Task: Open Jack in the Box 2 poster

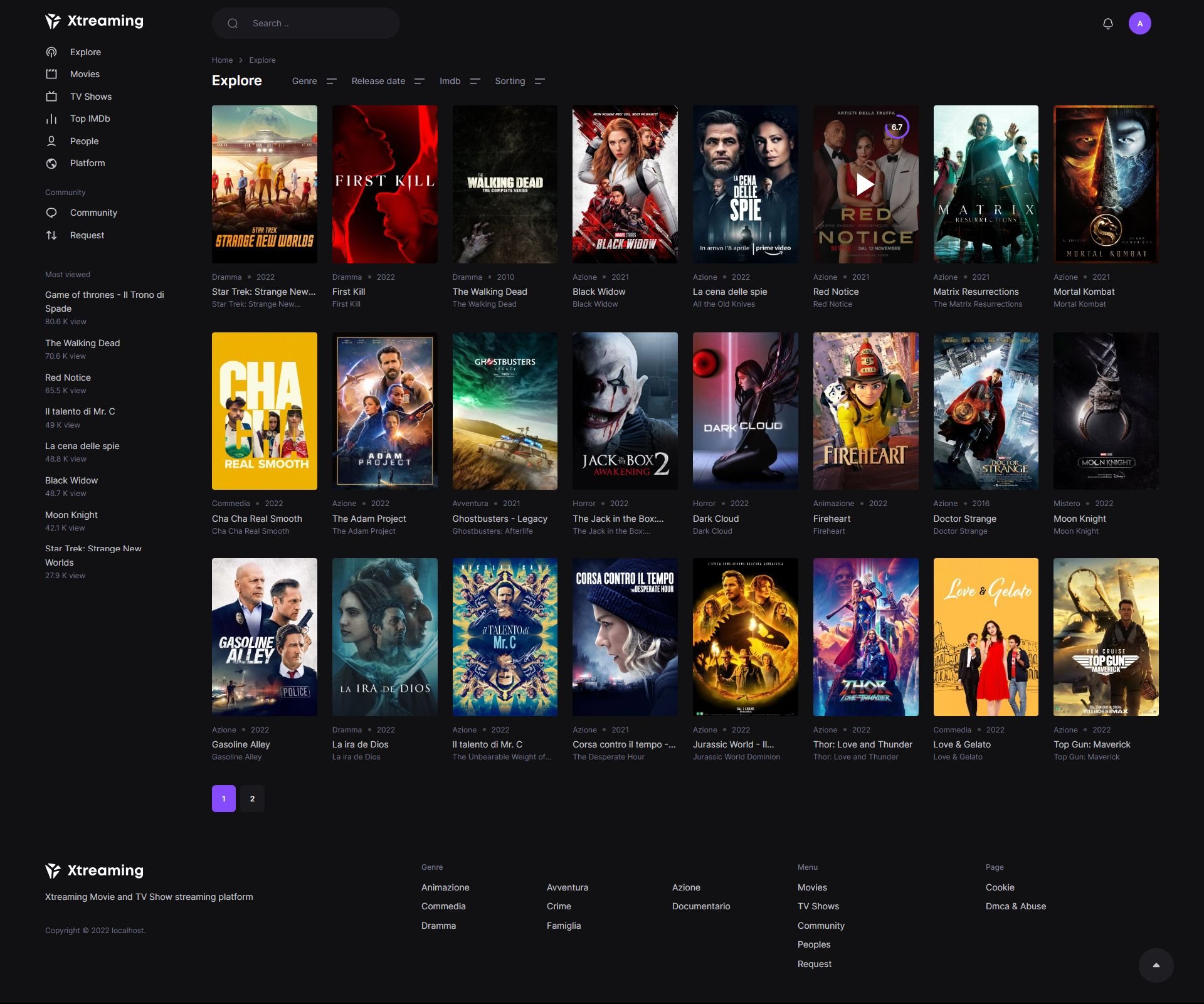Action: (625, 411)
